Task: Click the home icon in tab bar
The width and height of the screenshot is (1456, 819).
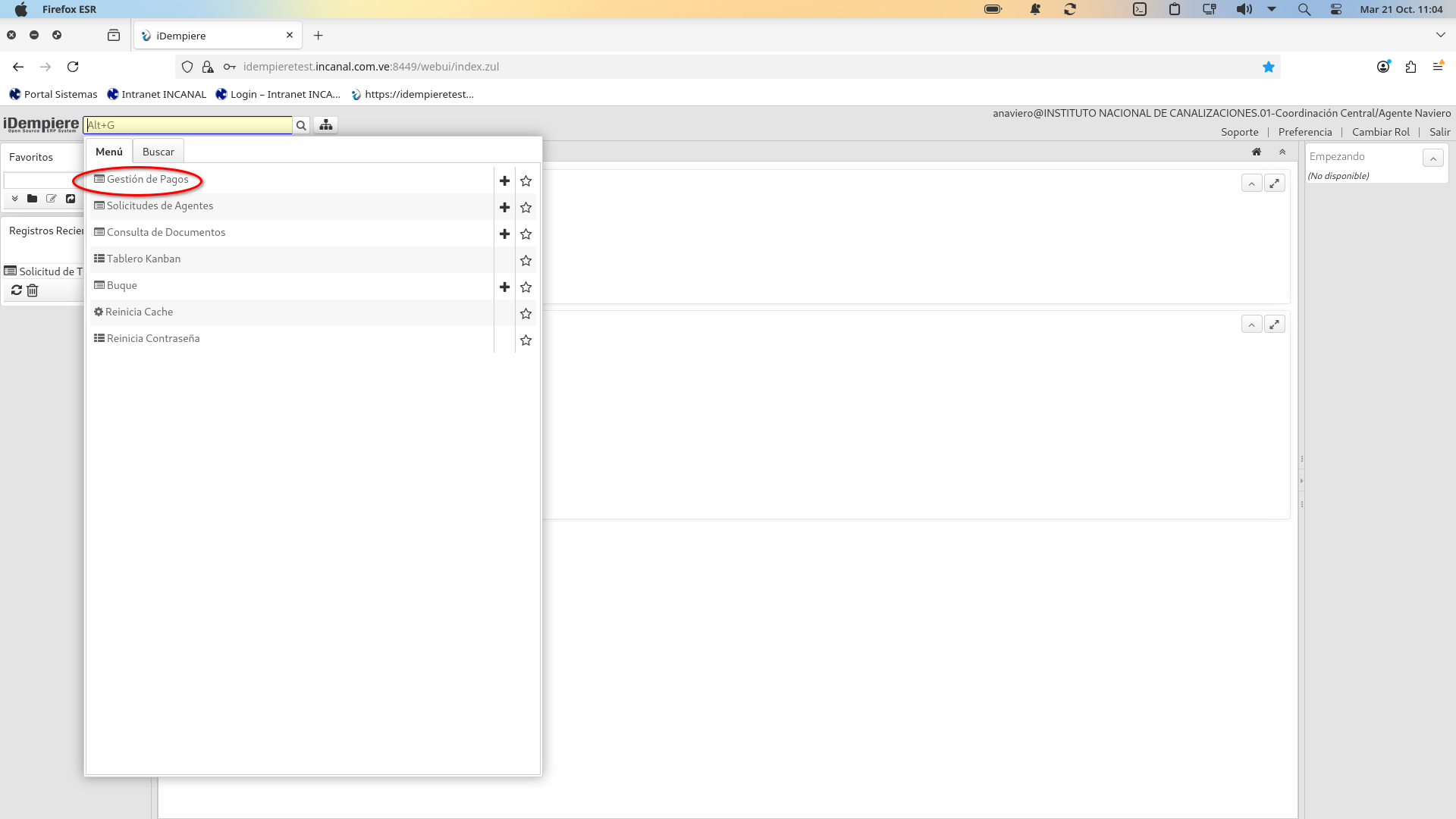Action: [1257, 152]
